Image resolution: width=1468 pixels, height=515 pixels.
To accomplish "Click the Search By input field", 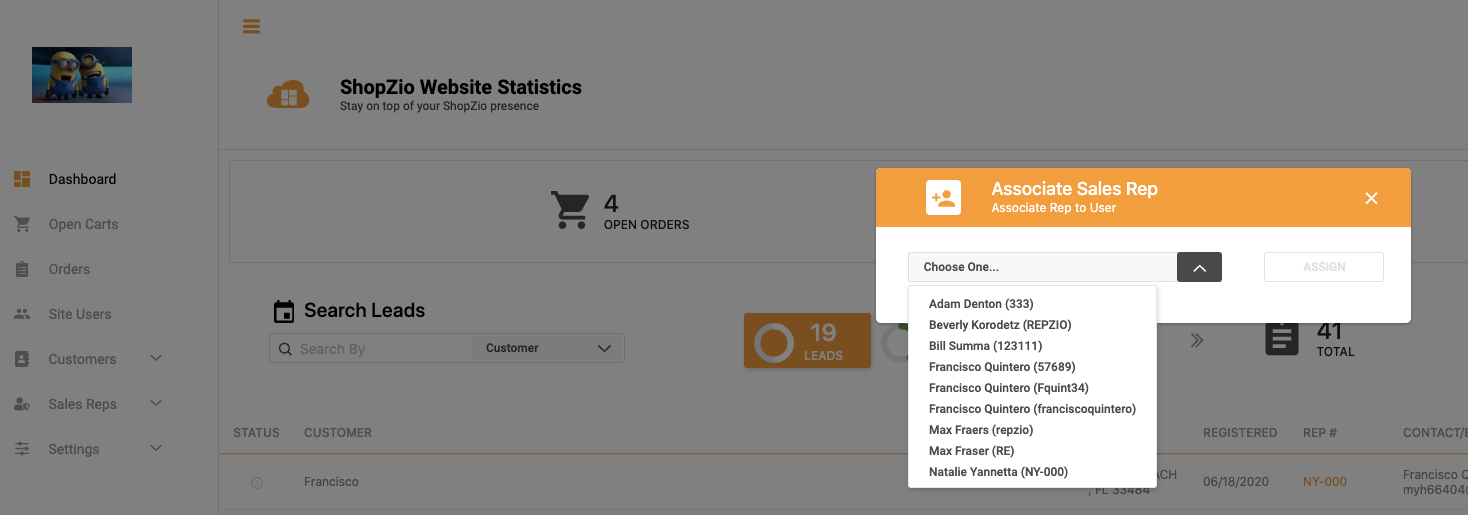I will [x=371, y=348].
